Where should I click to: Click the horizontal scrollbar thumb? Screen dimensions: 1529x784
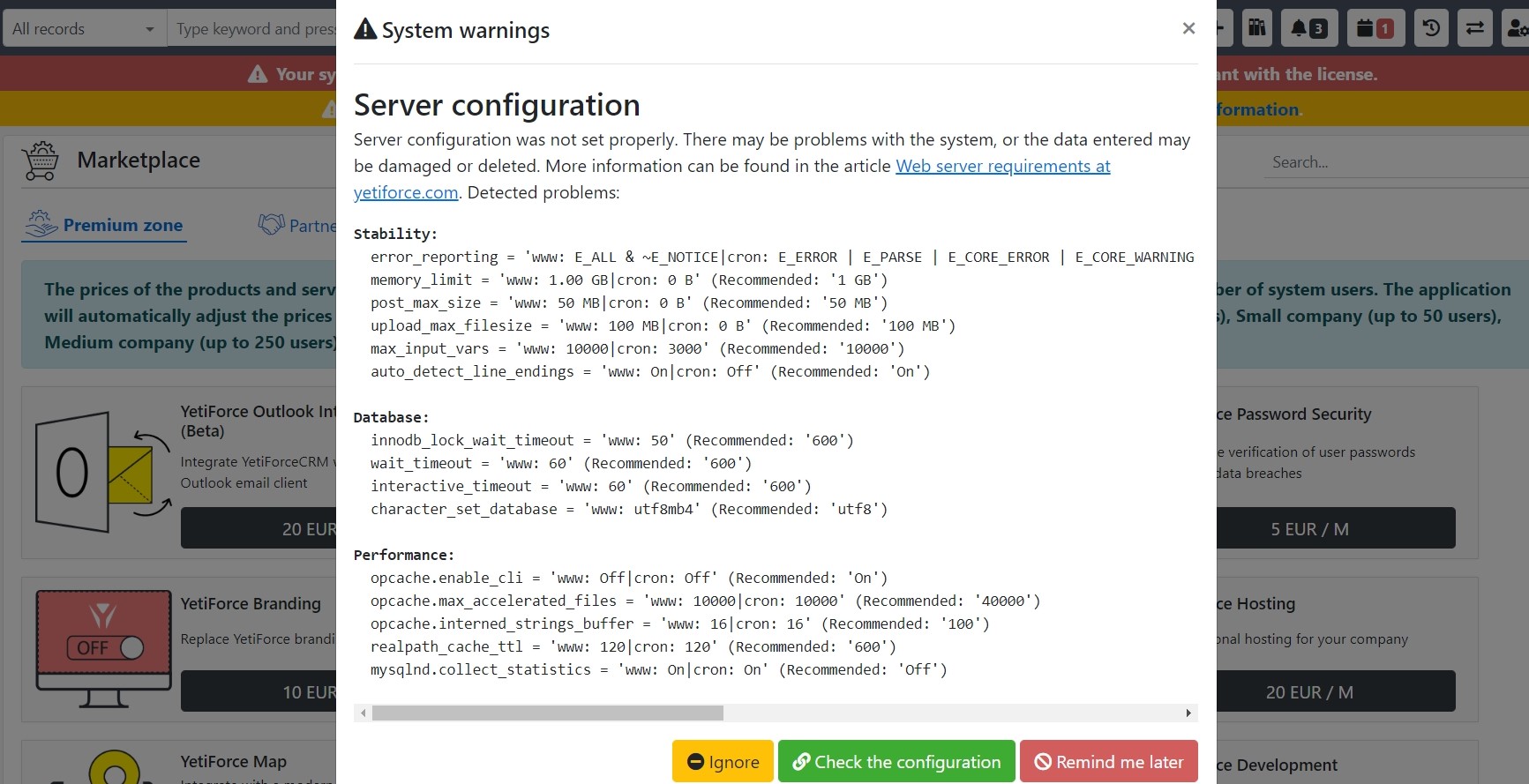547,713
